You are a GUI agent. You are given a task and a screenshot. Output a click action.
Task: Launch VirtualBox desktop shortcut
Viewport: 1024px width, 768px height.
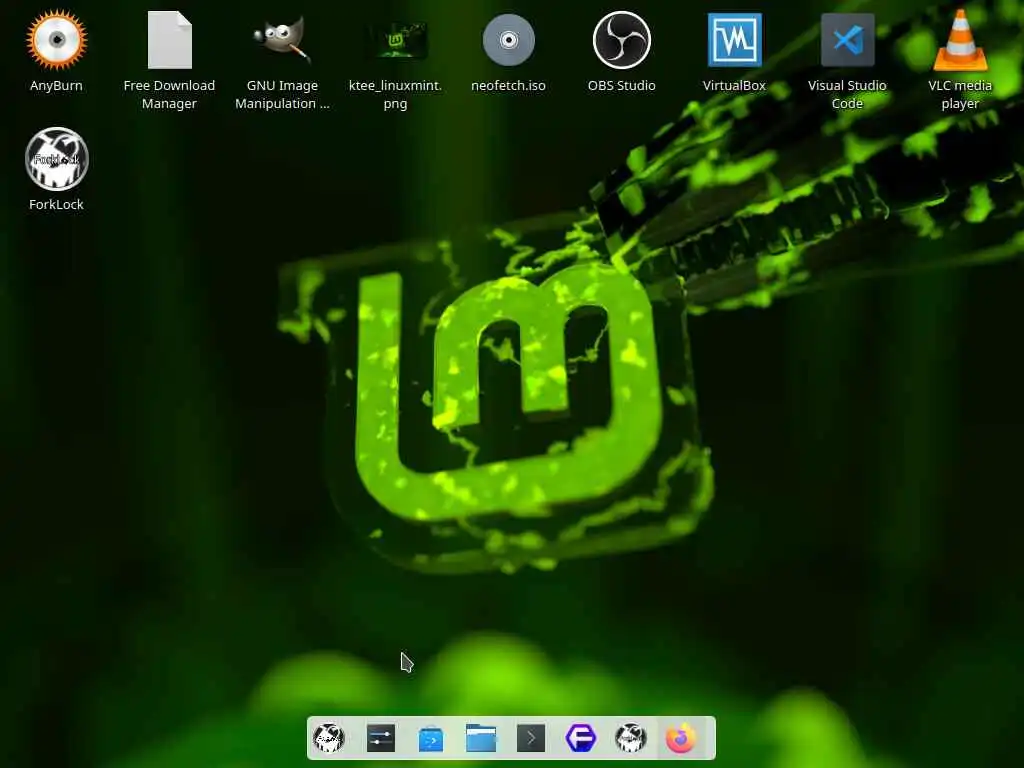pos(734,40)
